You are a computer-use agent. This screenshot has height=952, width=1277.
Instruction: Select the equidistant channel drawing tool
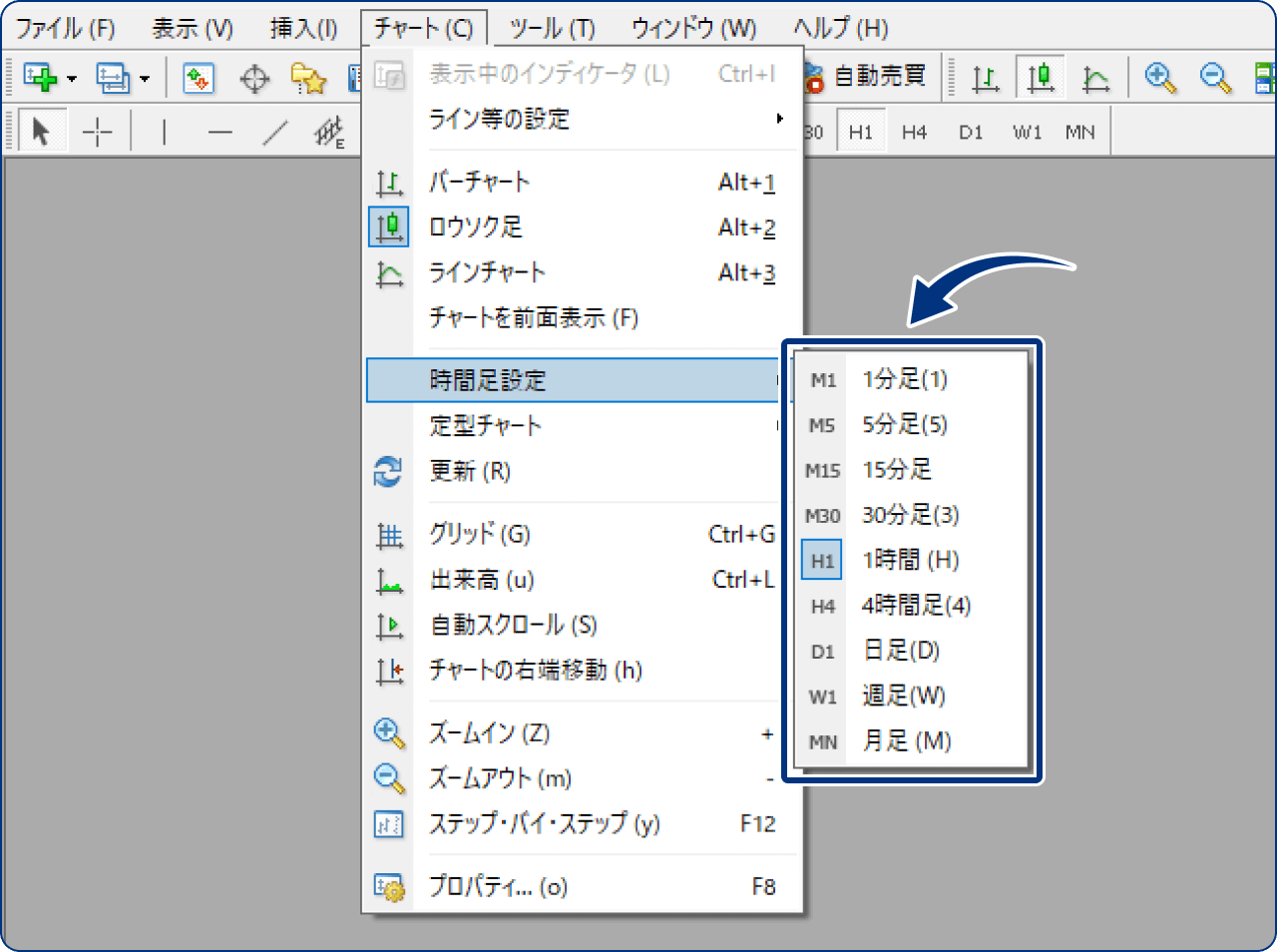click(x=330, y=131)
